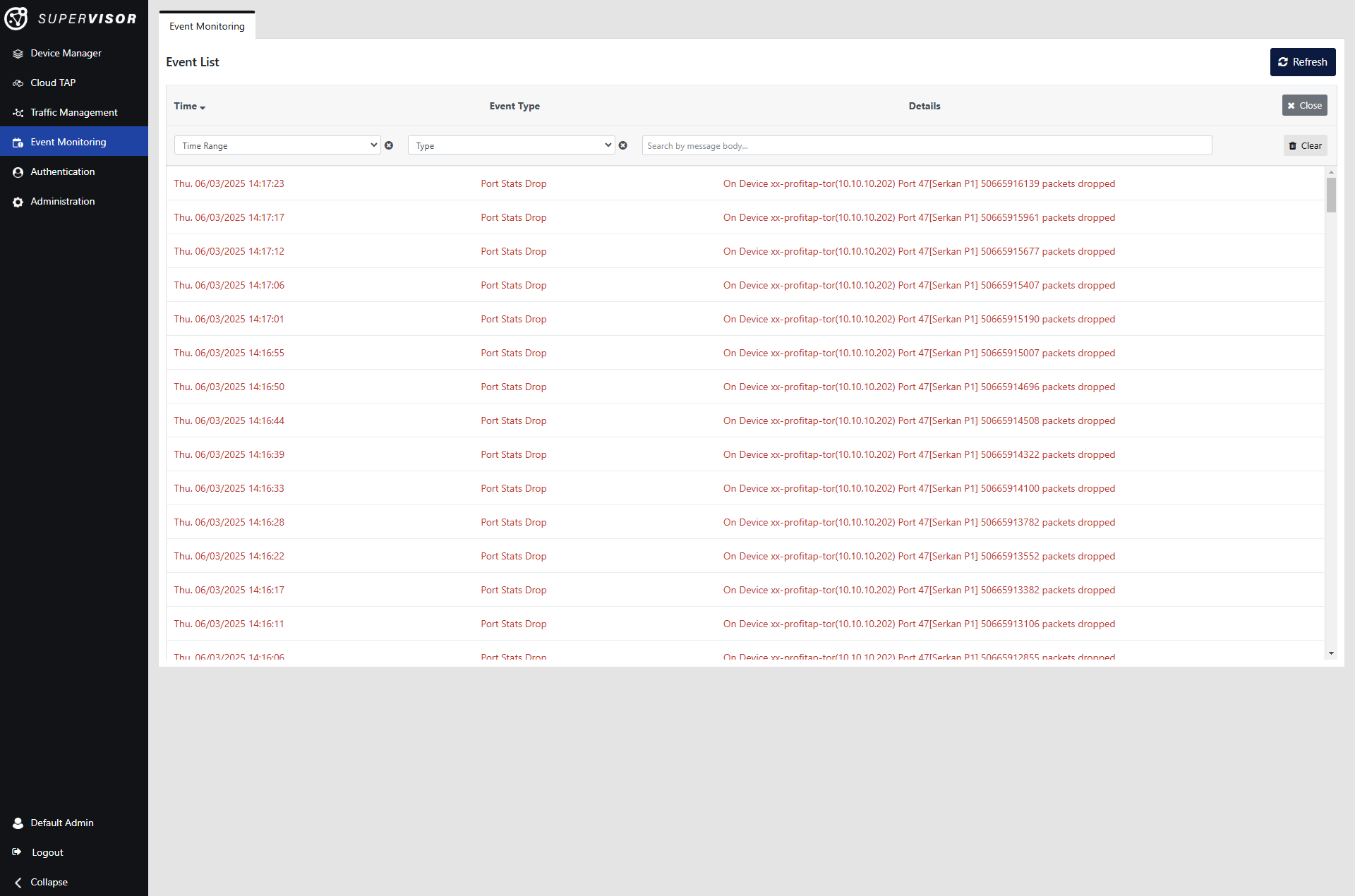Viewport: 1355px width, 896px height.
Task: Refresh the Event List
Action: pos(1302,62)
